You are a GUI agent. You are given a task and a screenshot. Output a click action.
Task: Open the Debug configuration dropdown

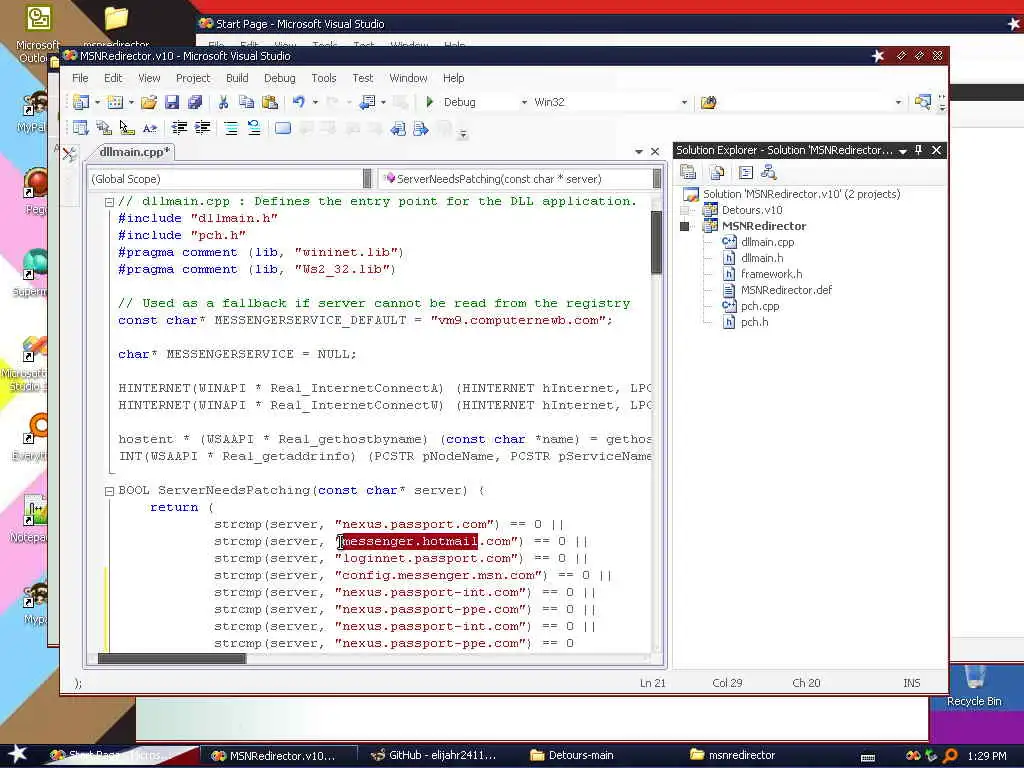click(x=524, y=103)
